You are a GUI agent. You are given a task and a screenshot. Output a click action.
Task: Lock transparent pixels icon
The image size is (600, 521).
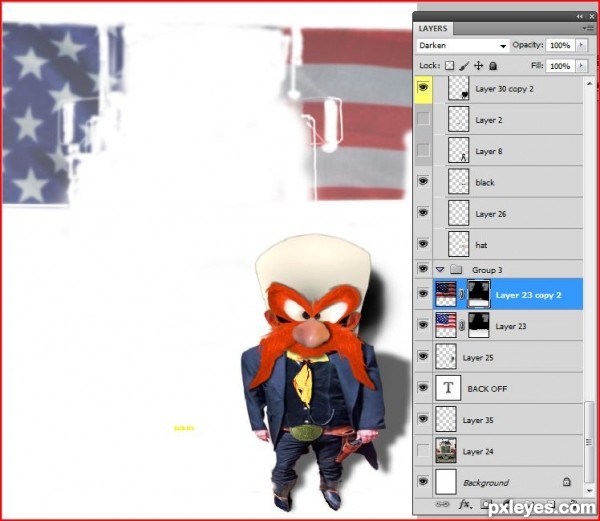pos(450,66)
